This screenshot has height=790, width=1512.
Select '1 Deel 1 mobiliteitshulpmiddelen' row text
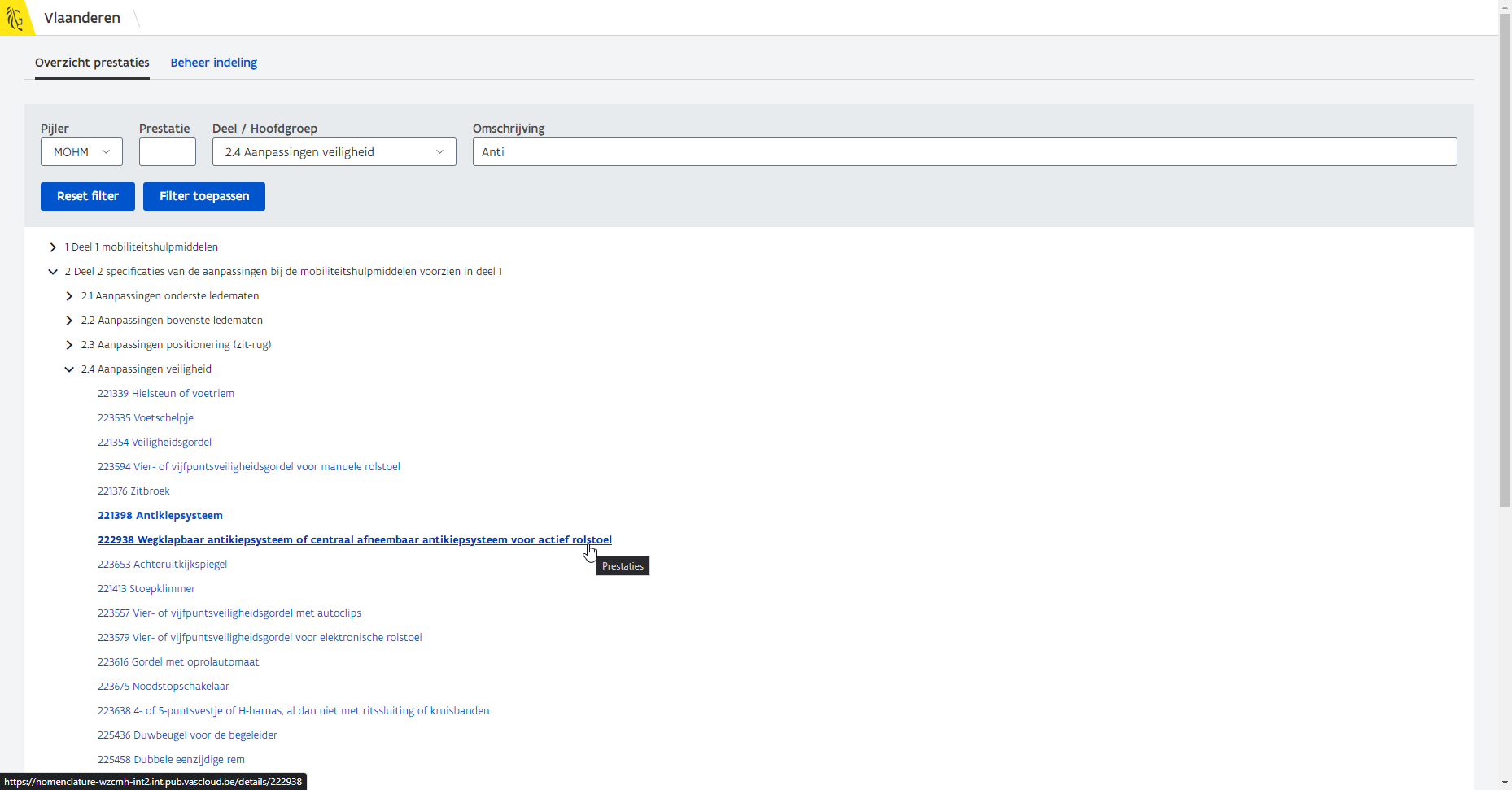click(x=142, y=247)
